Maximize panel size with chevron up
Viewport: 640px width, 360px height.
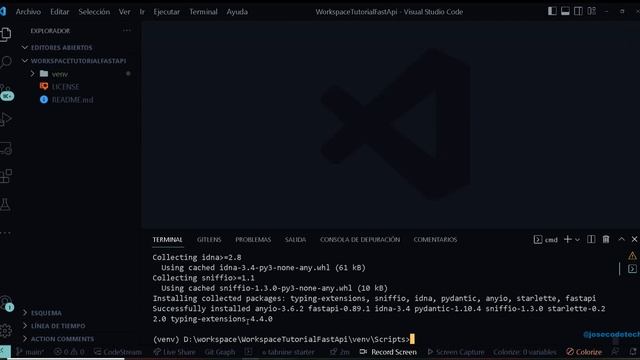[621, 240]
